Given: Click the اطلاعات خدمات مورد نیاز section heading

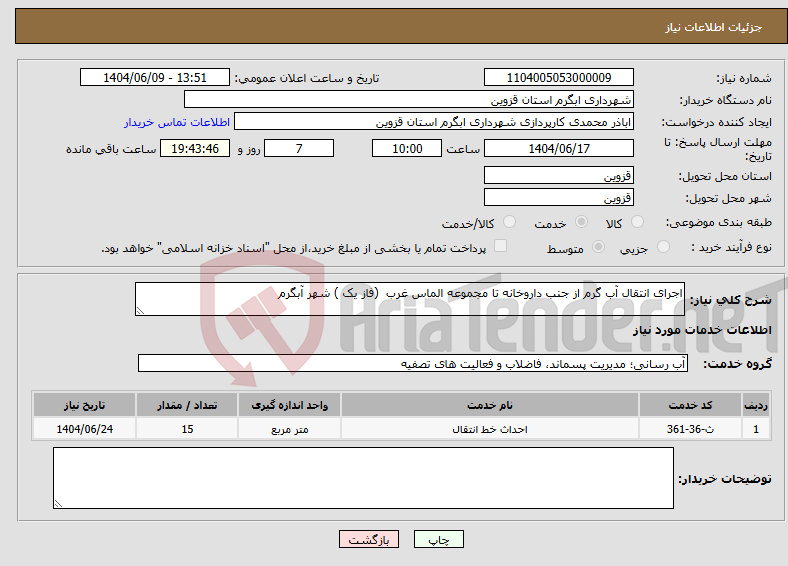Looking at the screenshot, I should click(702, 330).
